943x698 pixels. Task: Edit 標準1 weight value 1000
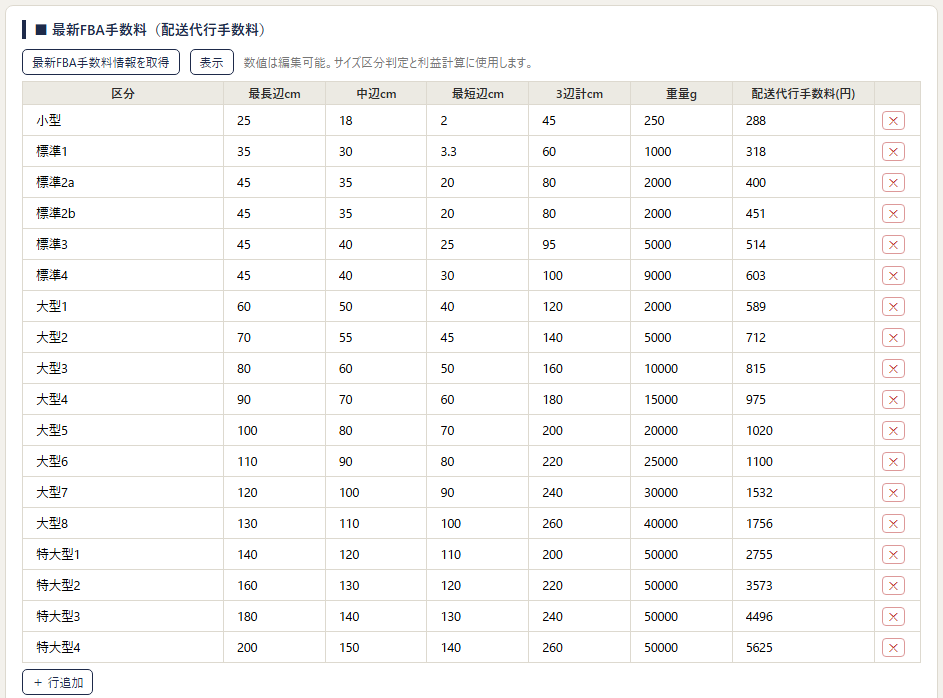pos(681,152)
